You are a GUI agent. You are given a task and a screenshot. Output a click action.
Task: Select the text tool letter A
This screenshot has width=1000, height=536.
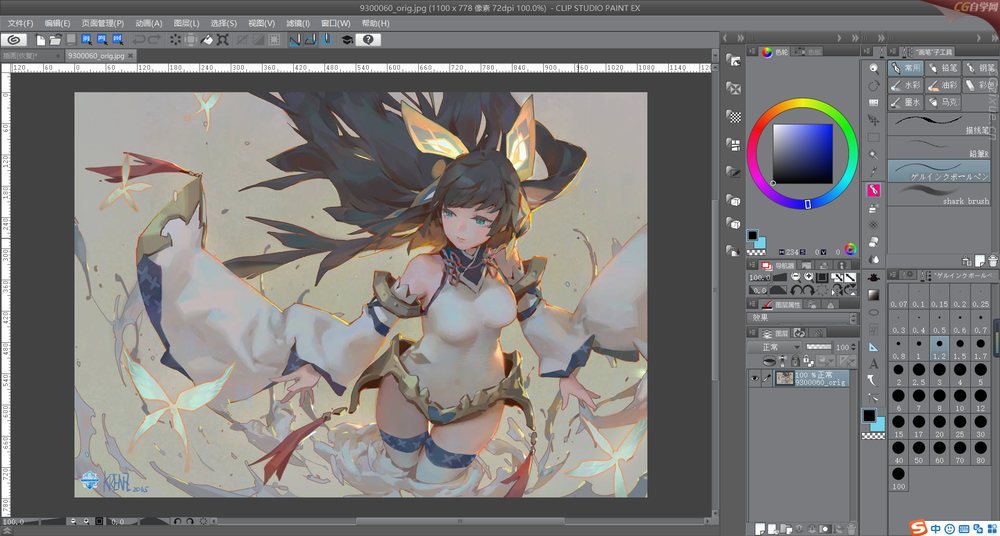[x=874, y=364]
